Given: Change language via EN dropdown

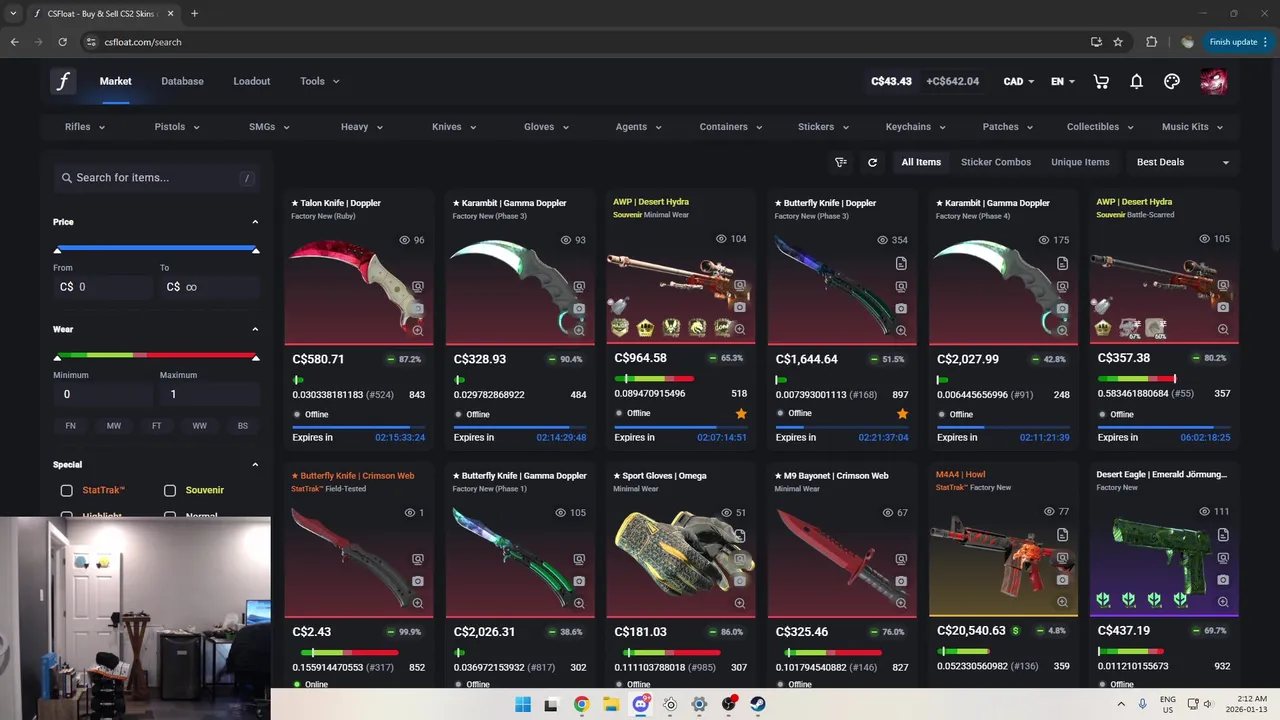Looking at the screenshot, I should [x=1063, y=81].
